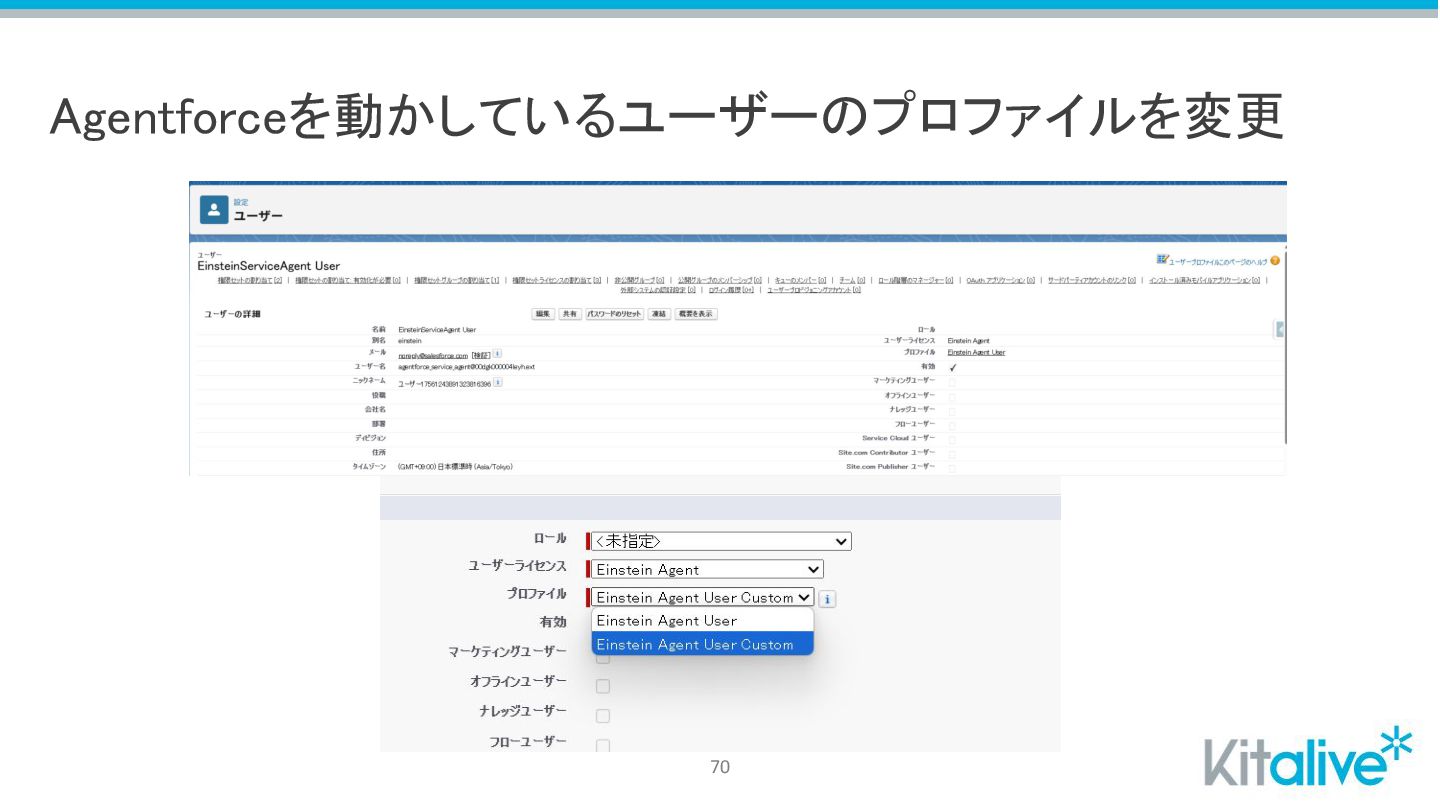Click the info icon next to プロファイル dropdown
Viewport: 1440px width, 810px height.
click(x=827, y=599)
